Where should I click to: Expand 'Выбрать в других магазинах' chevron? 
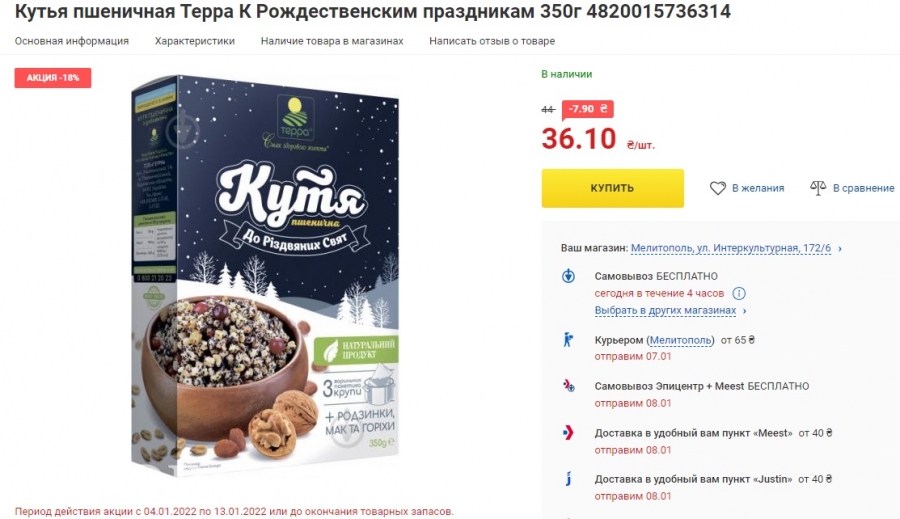tap(744, 311)
